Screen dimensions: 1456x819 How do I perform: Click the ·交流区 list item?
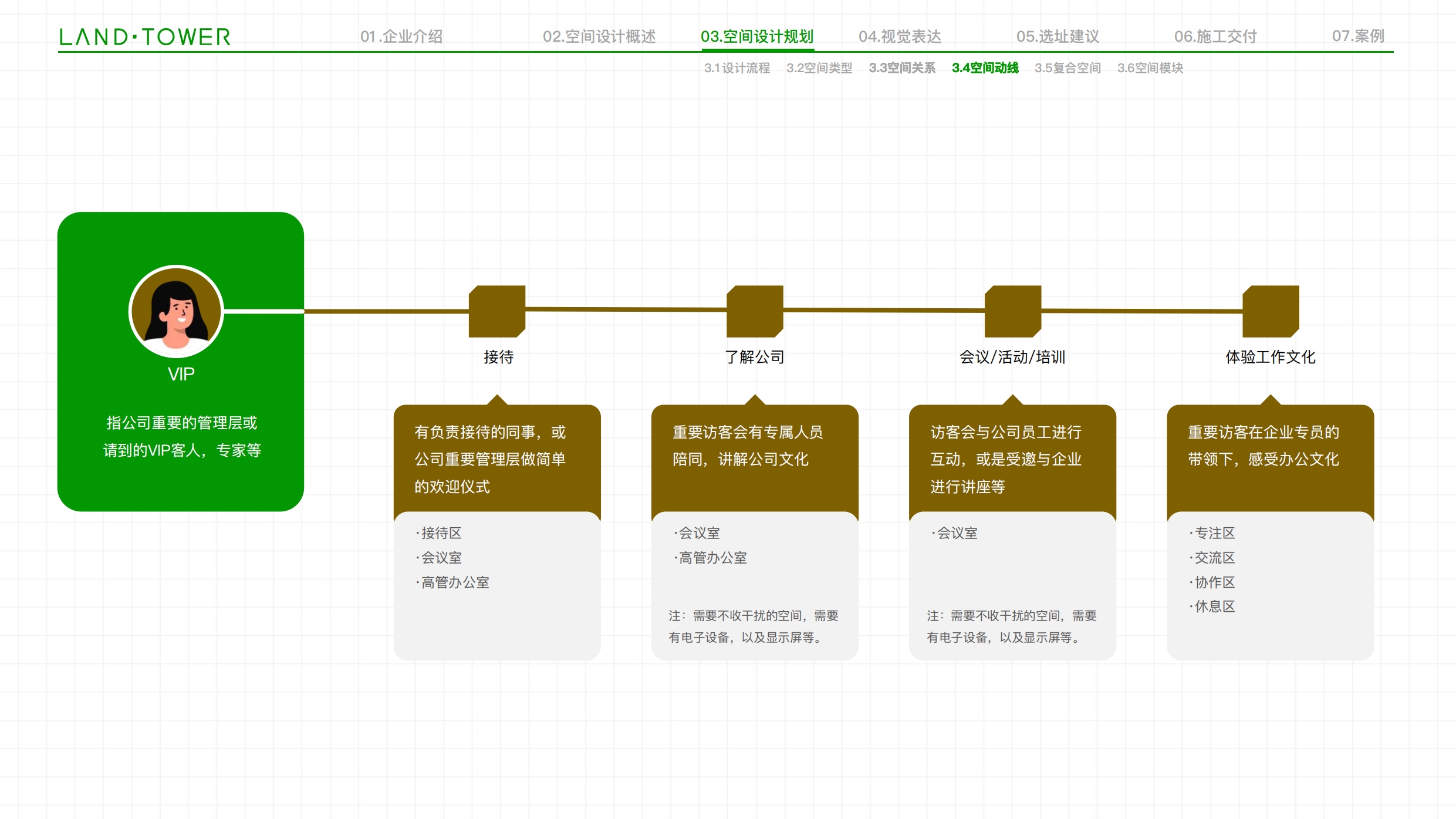point(1212,558)
